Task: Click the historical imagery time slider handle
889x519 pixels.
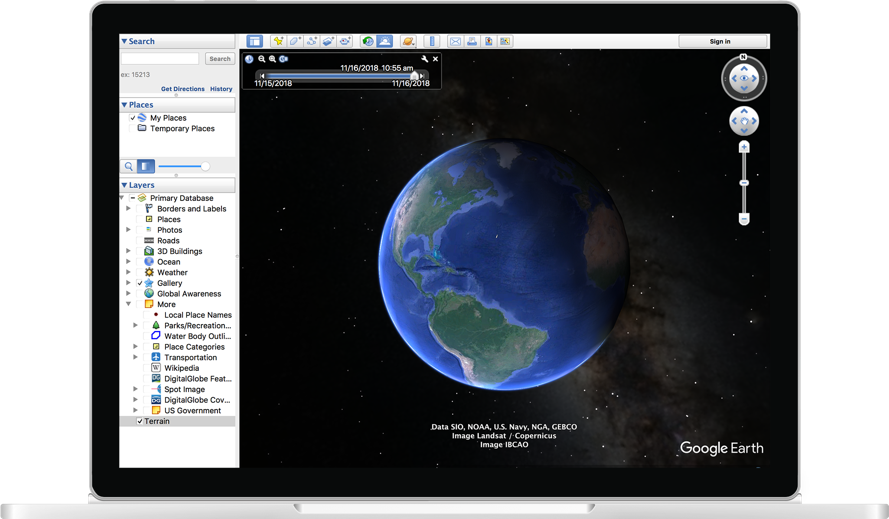Action: 414,76
